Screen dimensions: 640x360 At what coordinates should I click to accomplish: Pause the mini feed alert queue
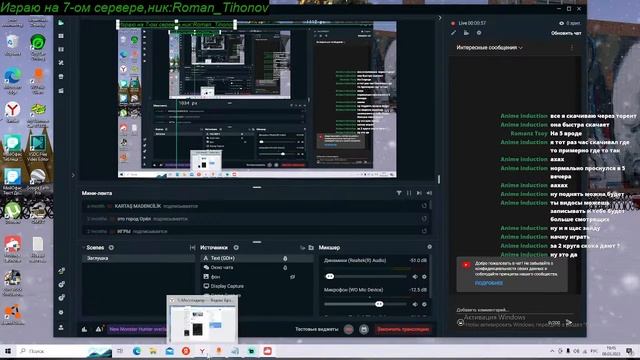(x=409, y=193)
